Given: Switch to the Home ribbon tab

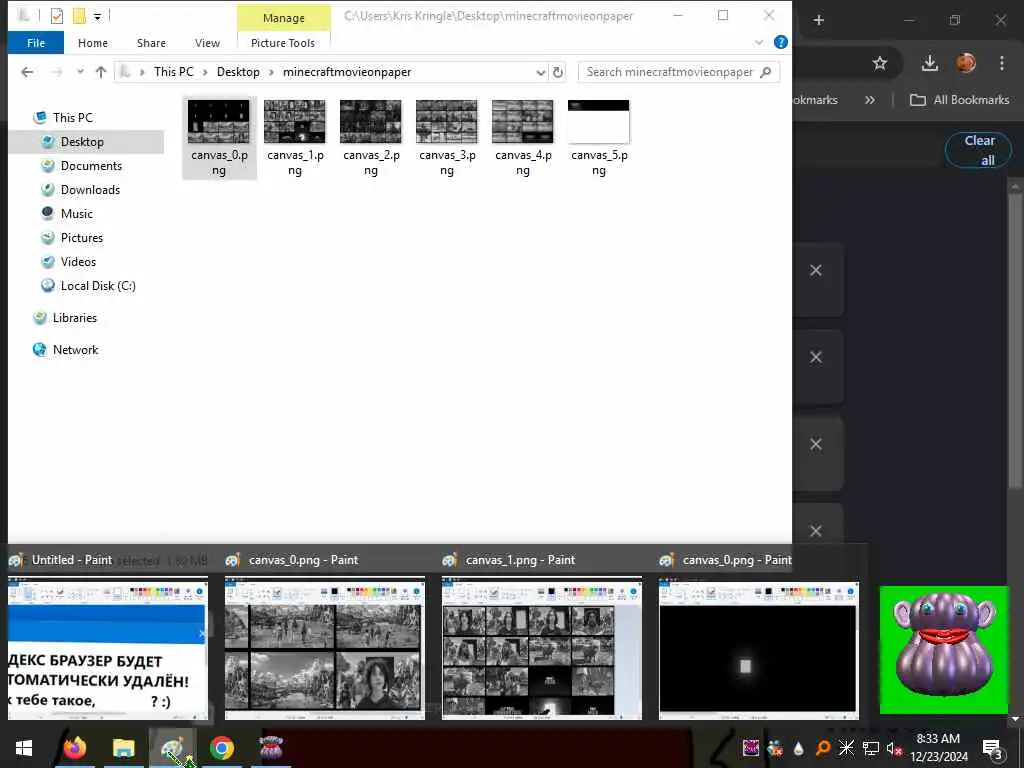Looking at the screenshot, I should coord(93,43).
